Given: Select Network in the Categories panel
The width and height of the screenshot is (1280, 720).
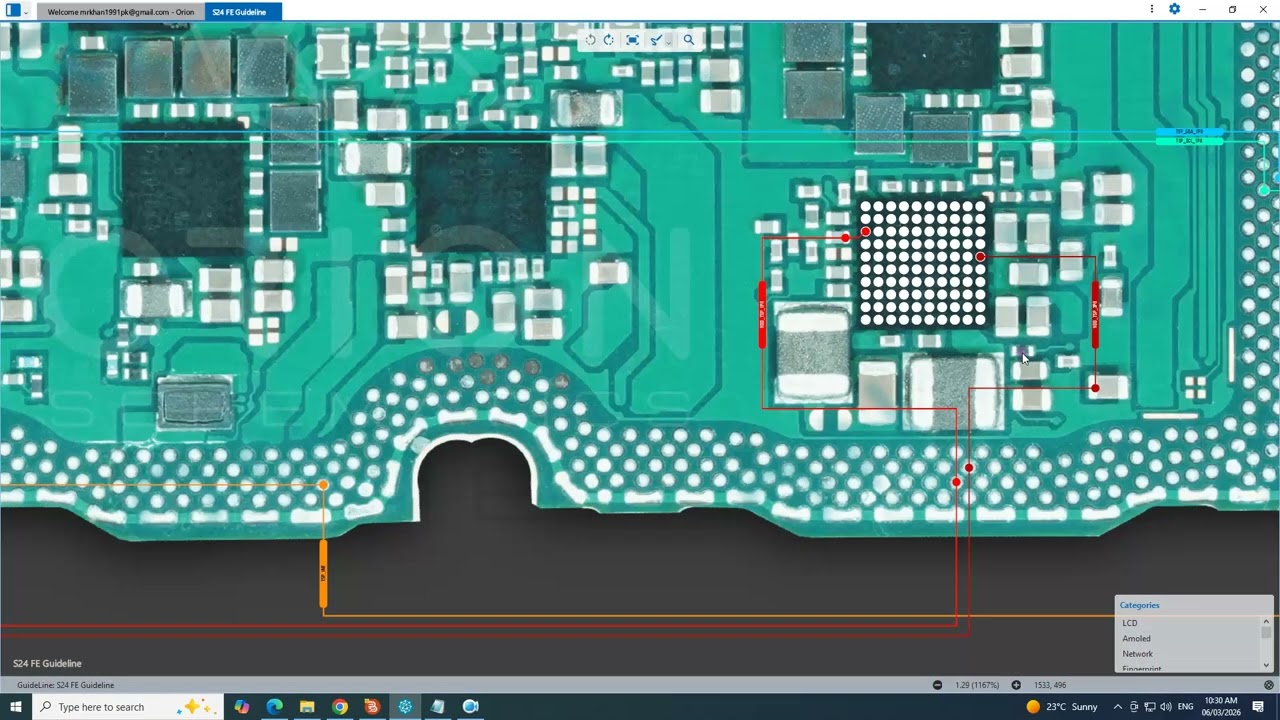Looking at the screenshot, I should click(1137, 653).
